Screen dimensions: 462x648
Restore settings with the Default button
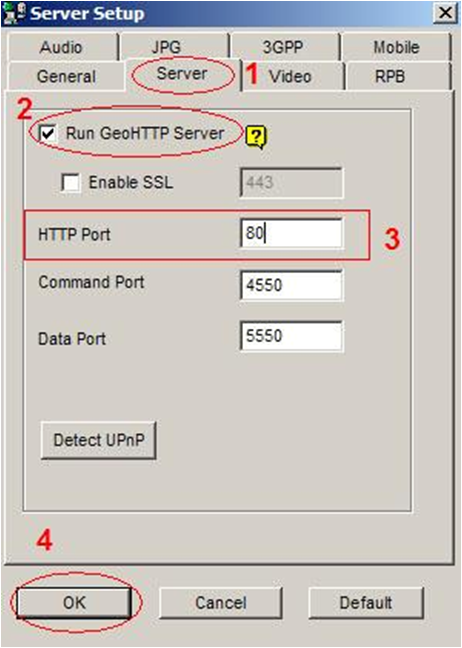point(366,603)
